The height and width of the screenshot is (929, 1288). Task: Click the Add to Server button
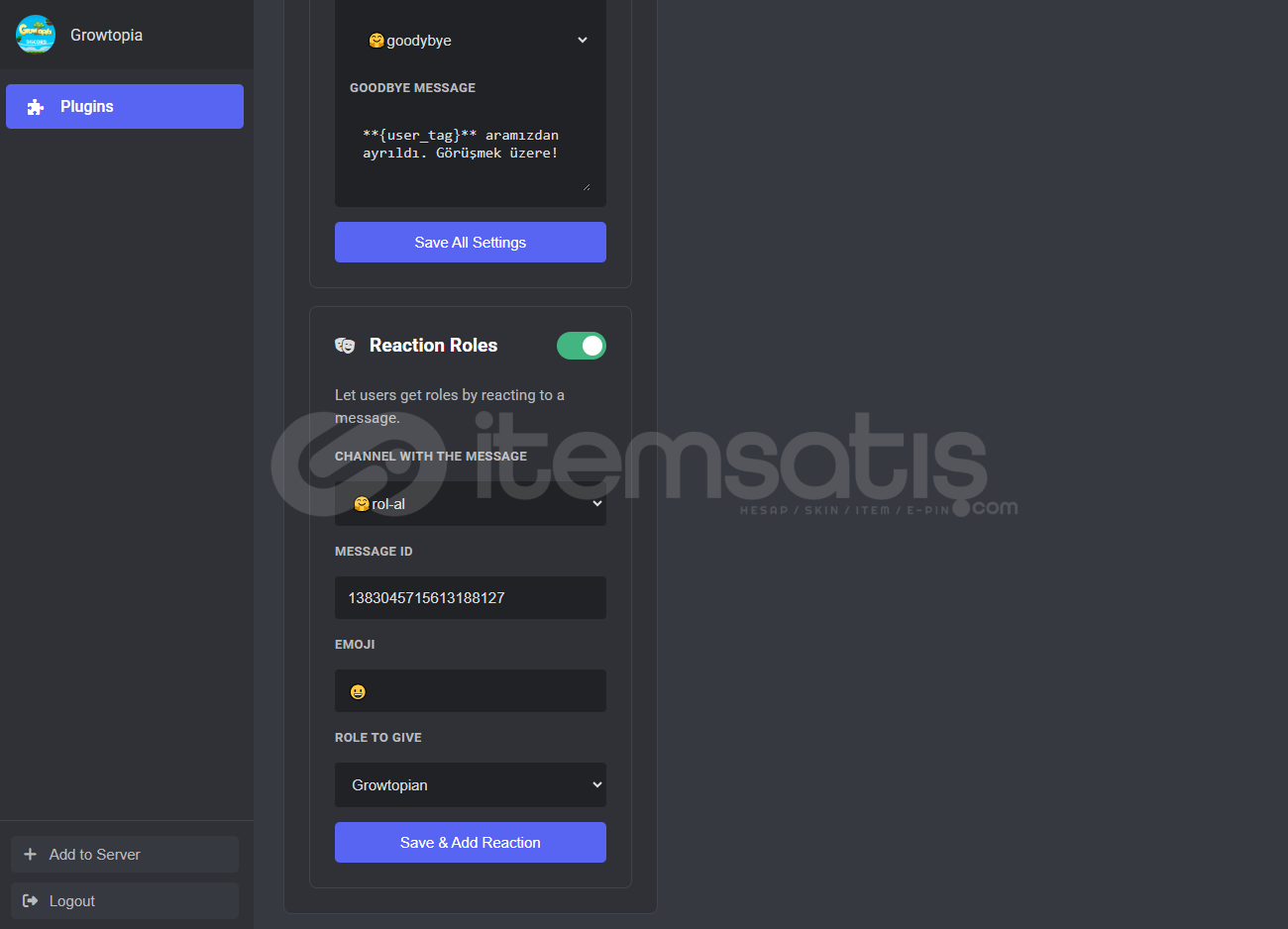point(125,854)
